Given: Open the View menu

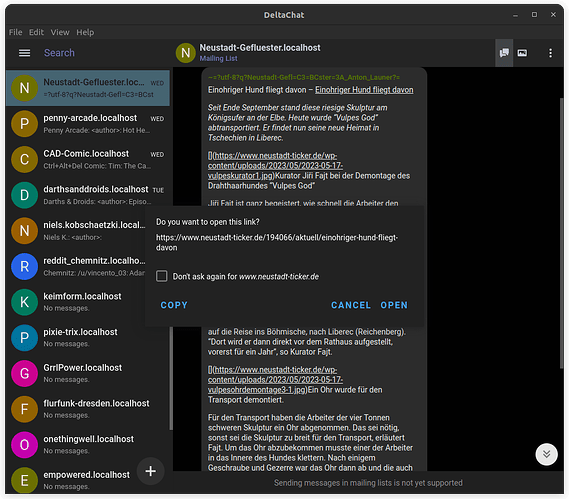Looking at the screenshot, I should pyautogui.click(x=60, y=32).
